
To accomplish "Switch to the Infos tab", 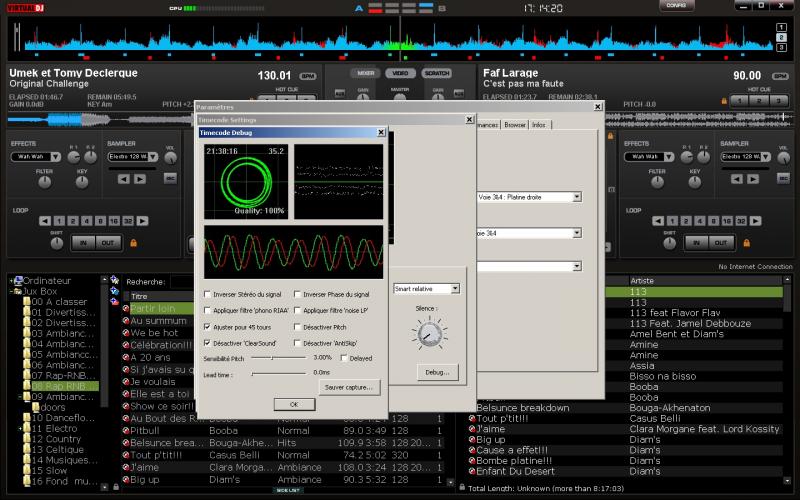I will pos(539,125).
